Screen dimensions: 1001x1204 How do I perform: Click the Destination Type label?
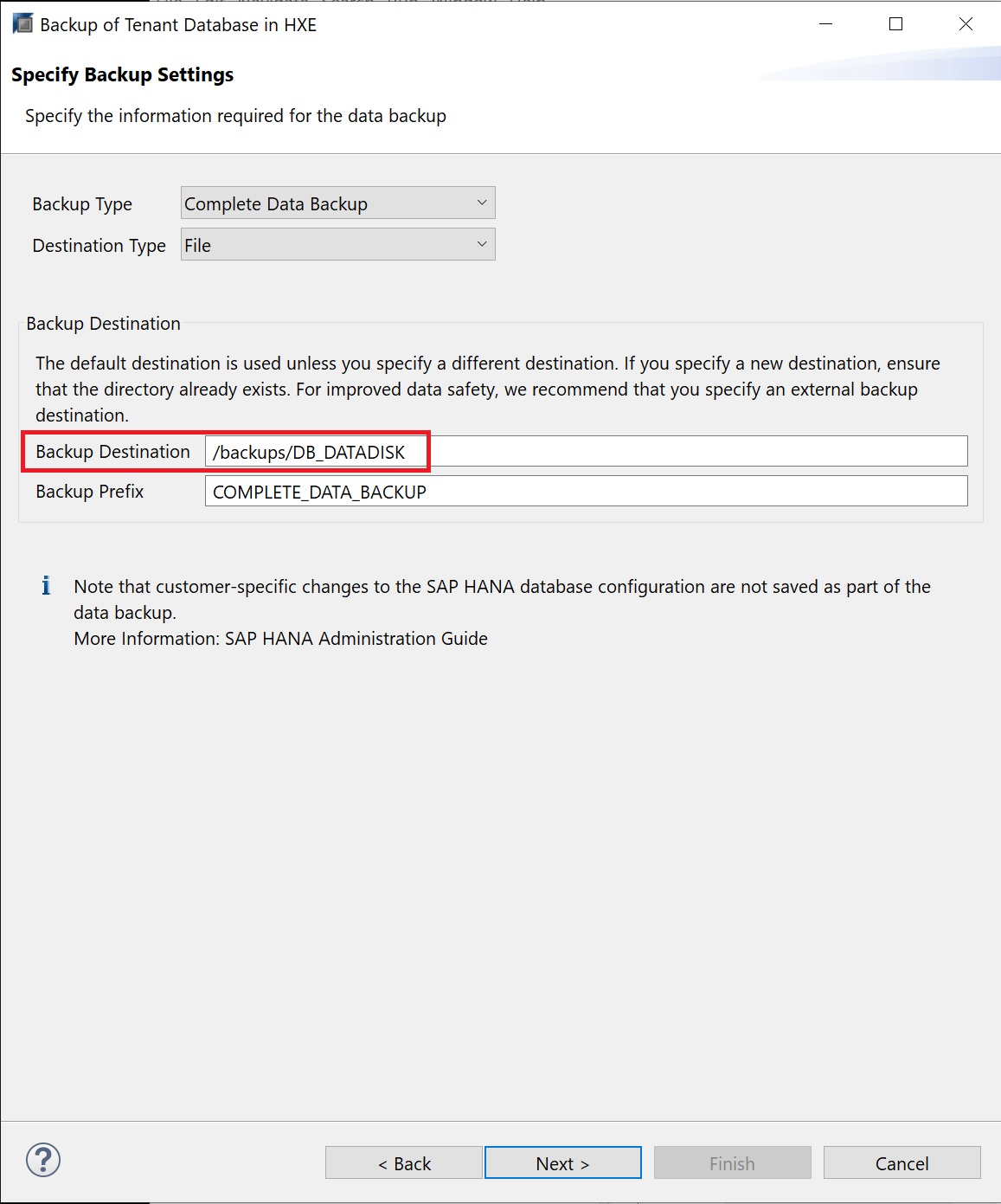(99, 246)
